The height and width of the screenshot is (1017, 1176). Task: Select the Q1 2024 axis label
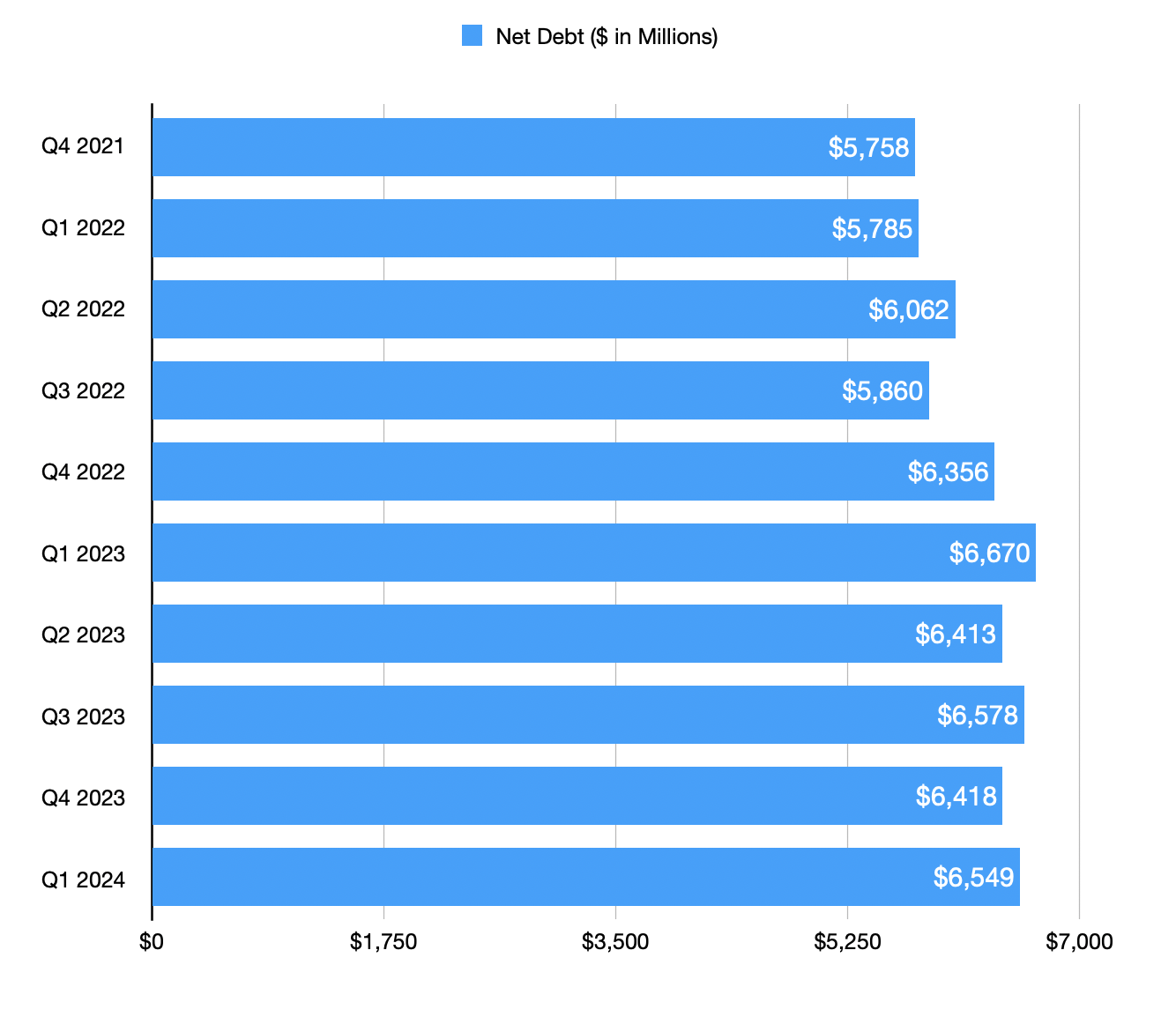[x=83, y=880]
